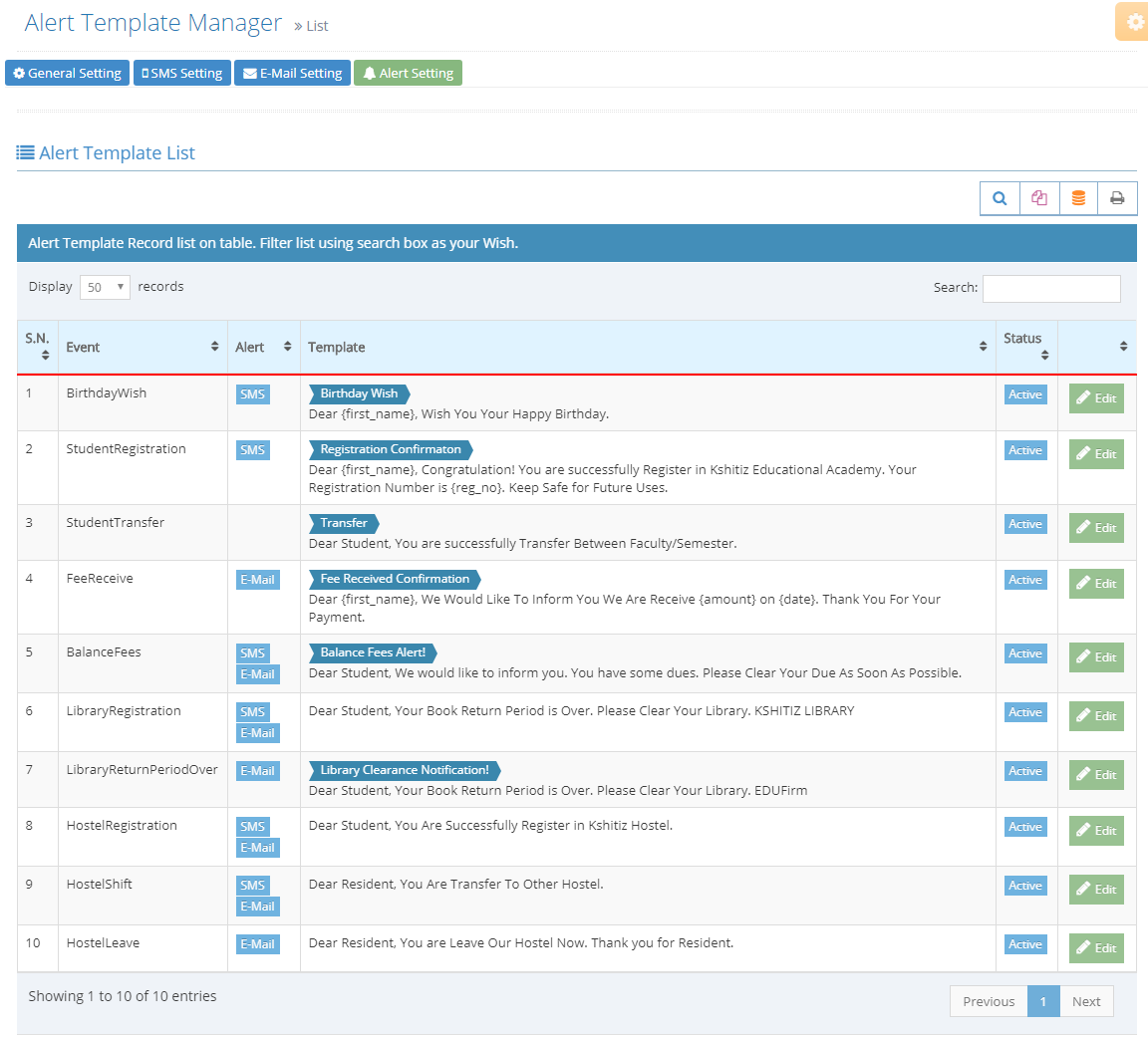1148x1038 pixels.
Task: Click the search magnifier icon above table
Action: tap(1000, 198)
